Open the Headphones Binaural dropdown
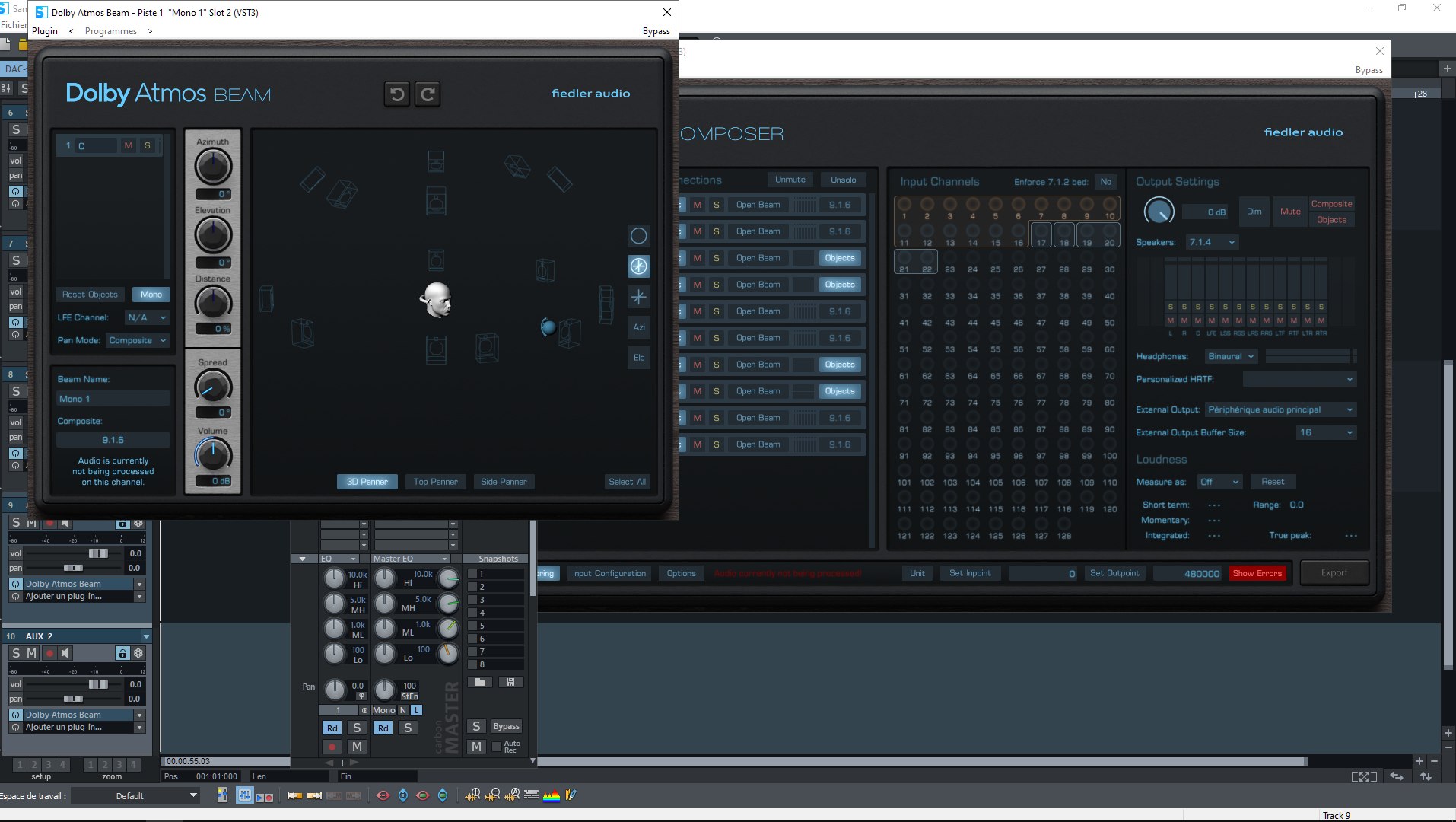The width and height of the screenshot is (1456, 822). click(1230, 356)
